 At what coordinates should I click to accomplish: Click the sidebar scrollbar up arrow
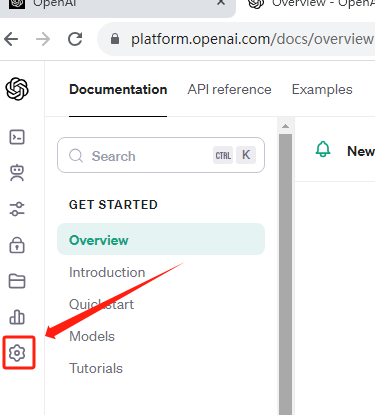tap(285, 126)
